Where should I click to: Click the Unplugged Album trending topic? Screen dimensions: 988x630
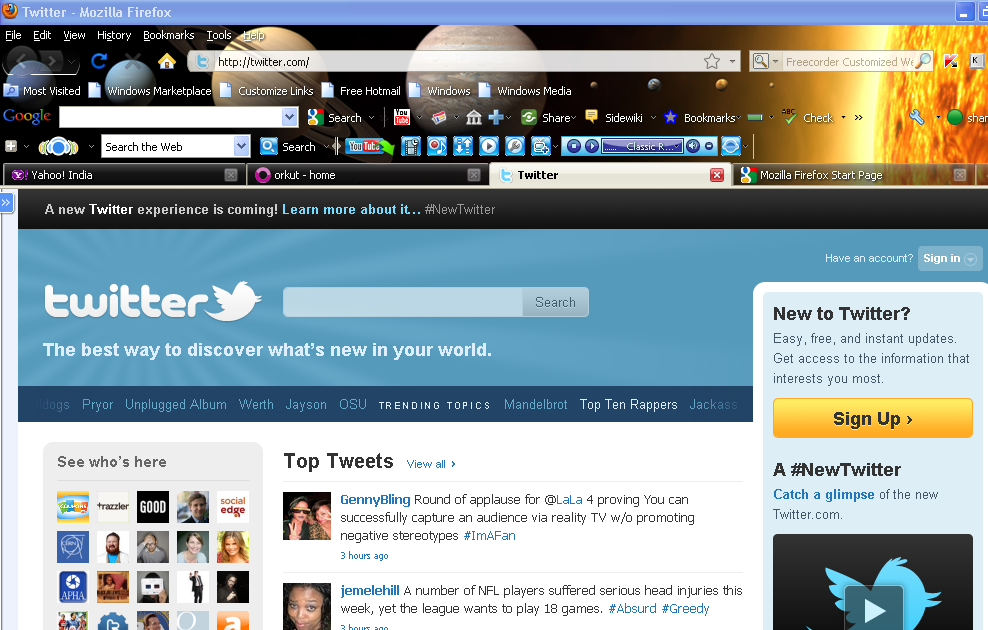pyautogui.click(x=176, y=404)
